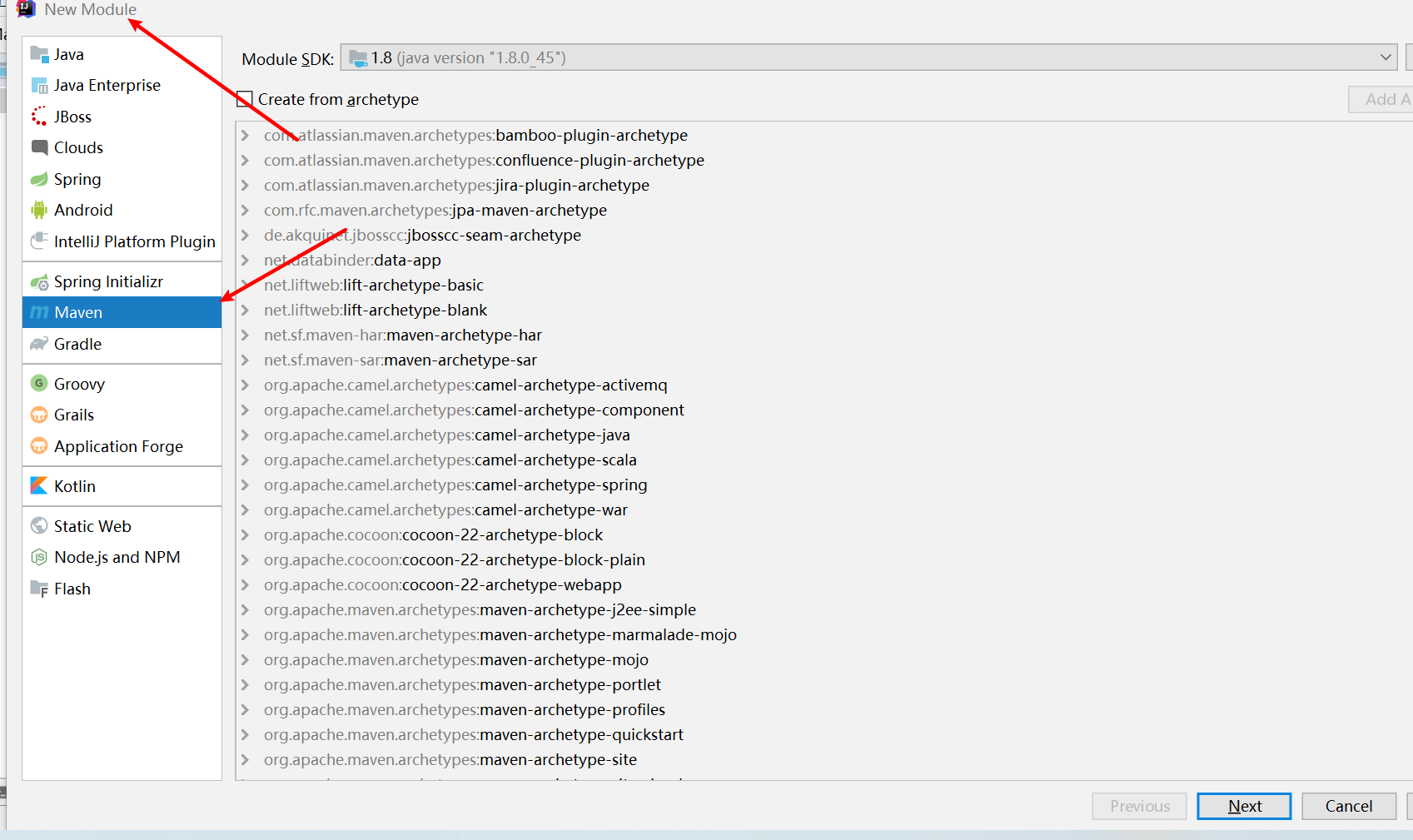The width and height of the screenshot is (1413, 840).
Task: Select Kotlin module type
Action: point(122,486)
